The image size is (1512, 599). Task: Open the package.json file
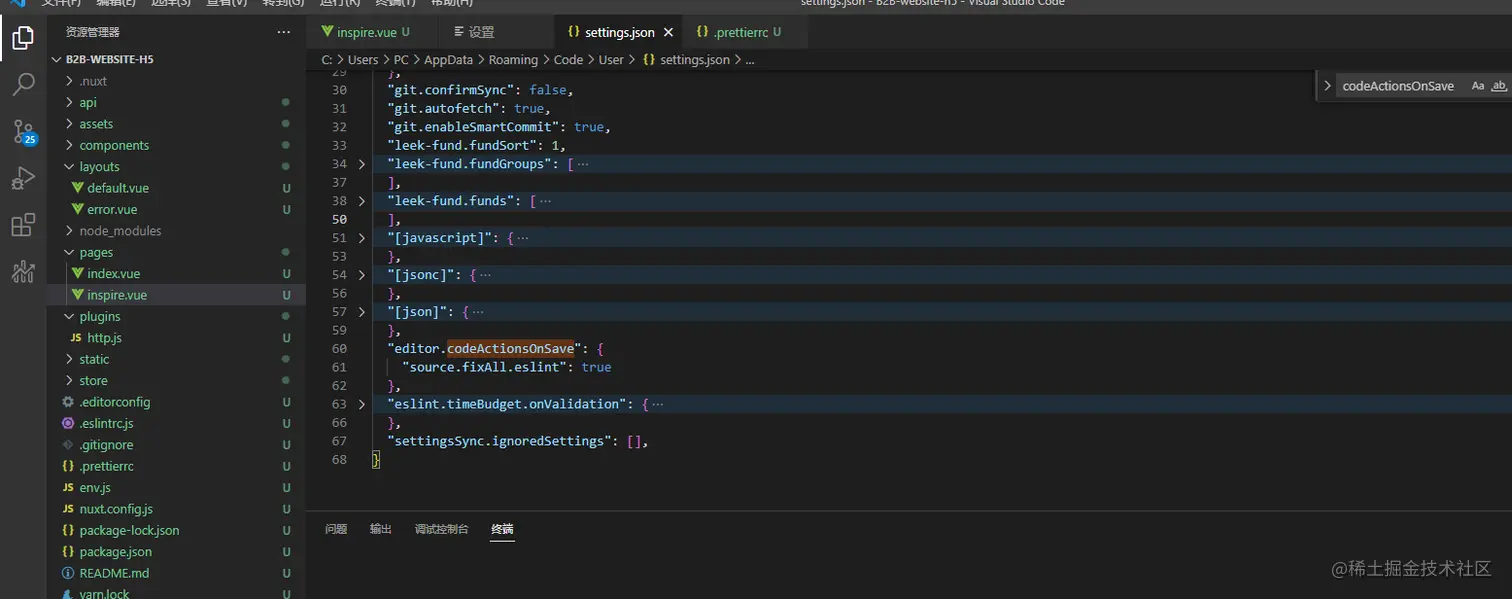coord(176,551)
